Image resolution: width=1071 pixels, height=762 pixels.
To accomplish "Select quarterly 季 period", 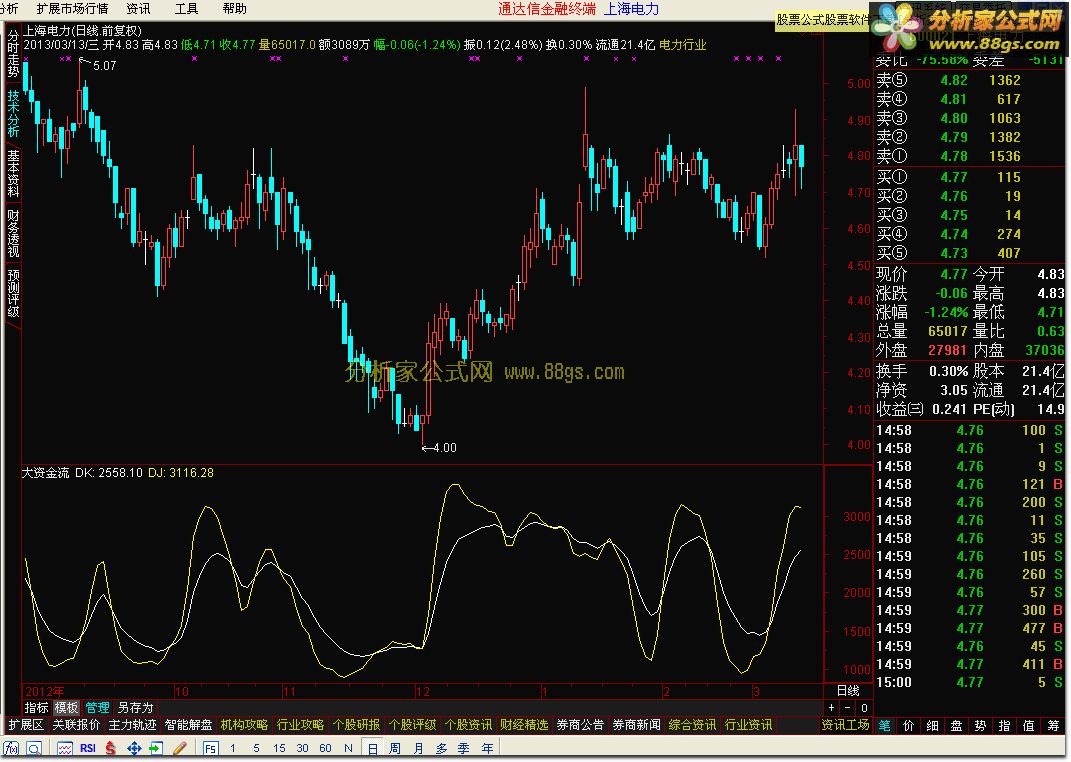I will coord(464,748).
